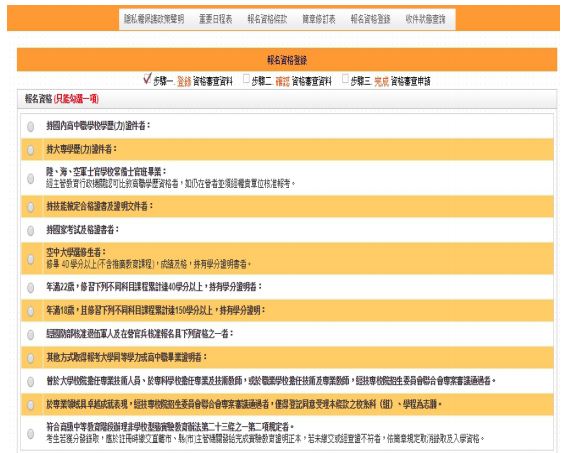Image resolution: width=565 pixels, height=453 pixels.
Task: Pick the 於專業領域具卓越成就表現 radio button
Action: [31, 405]
